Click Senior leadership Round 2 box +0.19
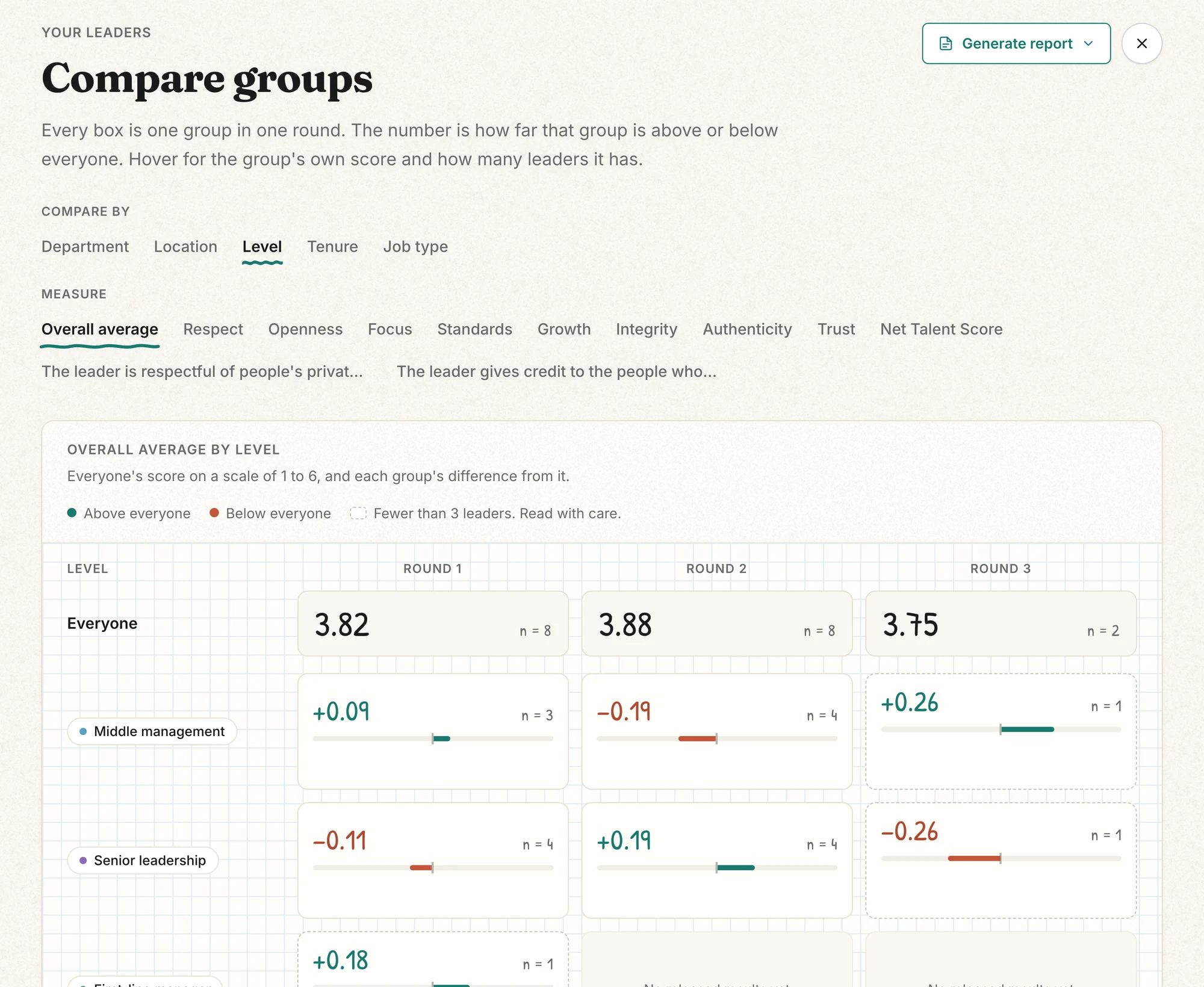 (x=717, y=861)
